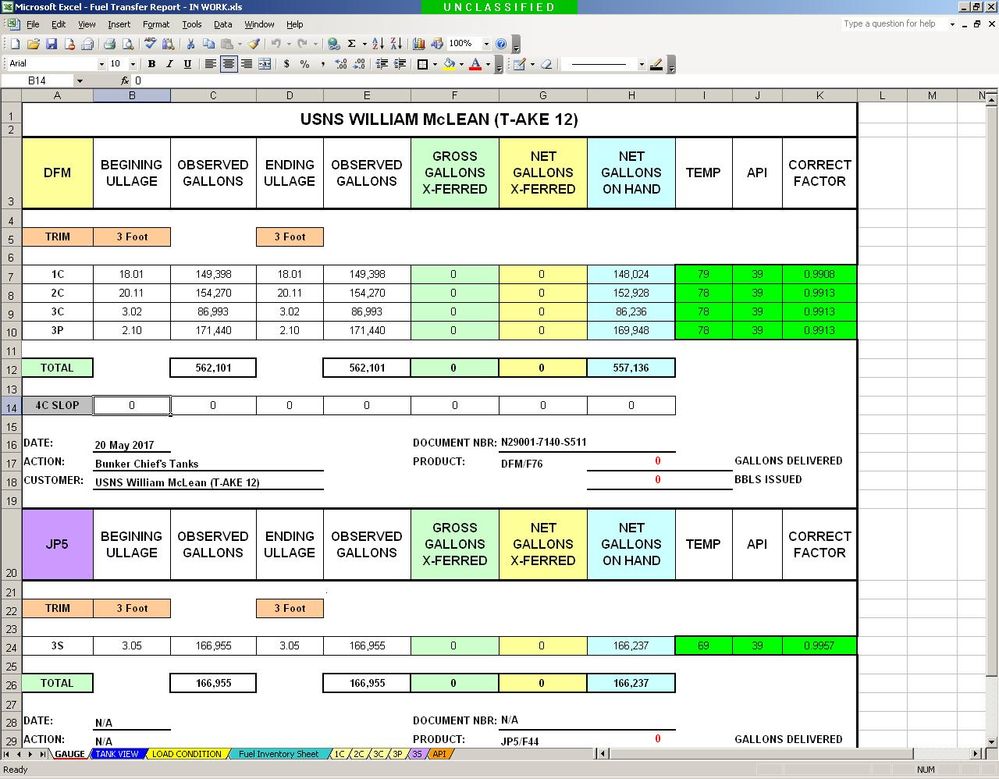Expand the Fill Color dropdown arrow
Screen dimensions: 999x779
[x=461, y=64]
